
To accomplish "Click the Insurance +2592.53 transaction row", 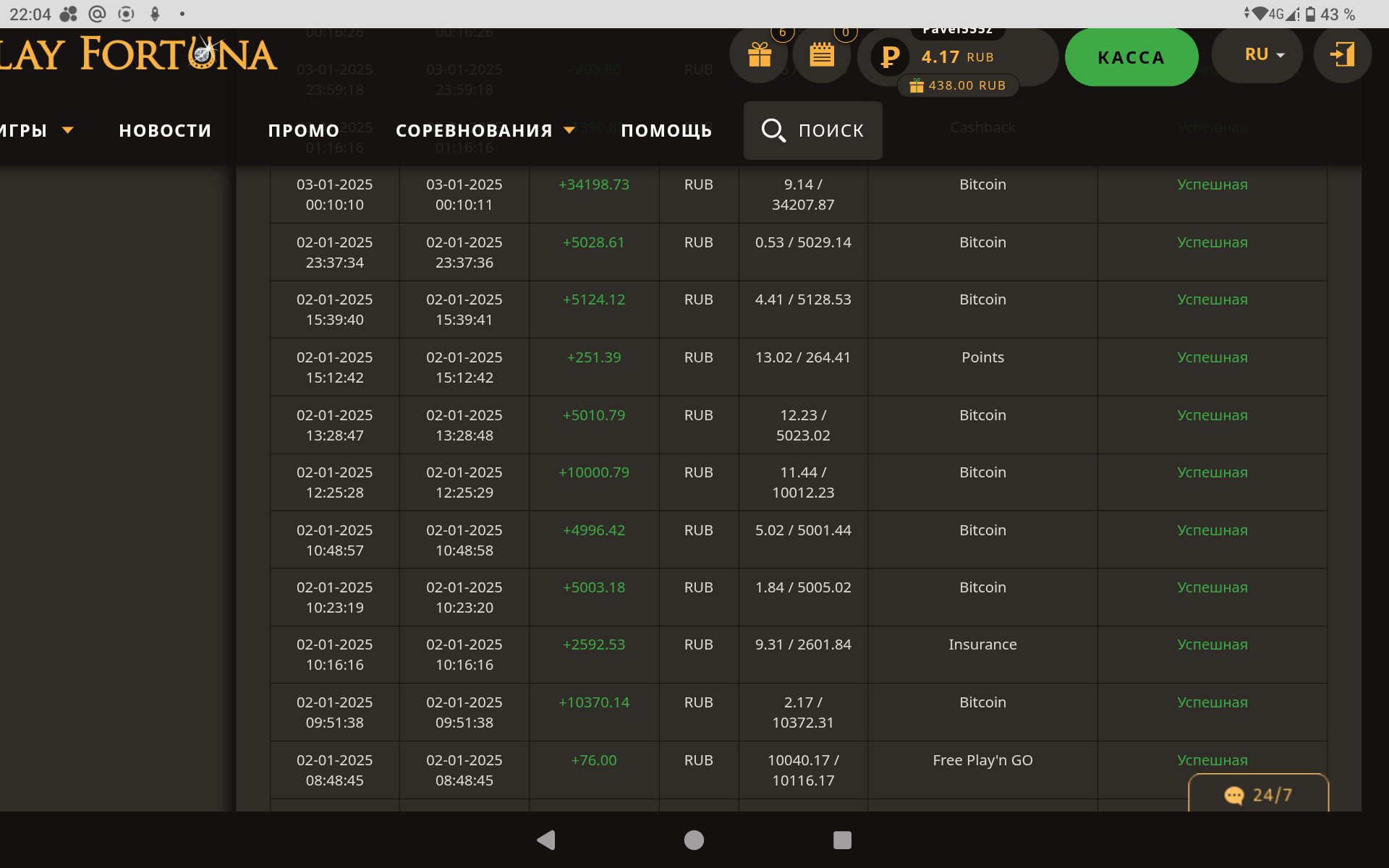I will [x=798, y=654].
